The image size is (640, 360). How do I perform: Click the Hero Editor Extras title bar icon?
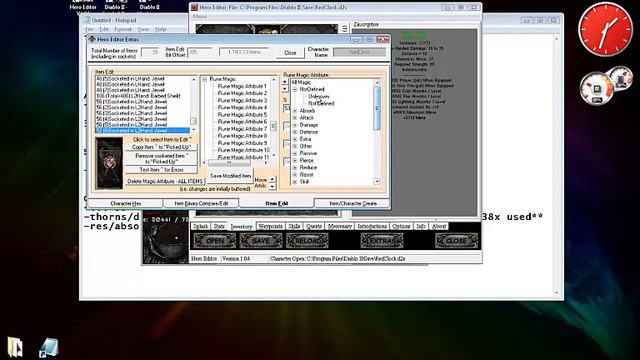pyautogui.click(x=92, y=39)
